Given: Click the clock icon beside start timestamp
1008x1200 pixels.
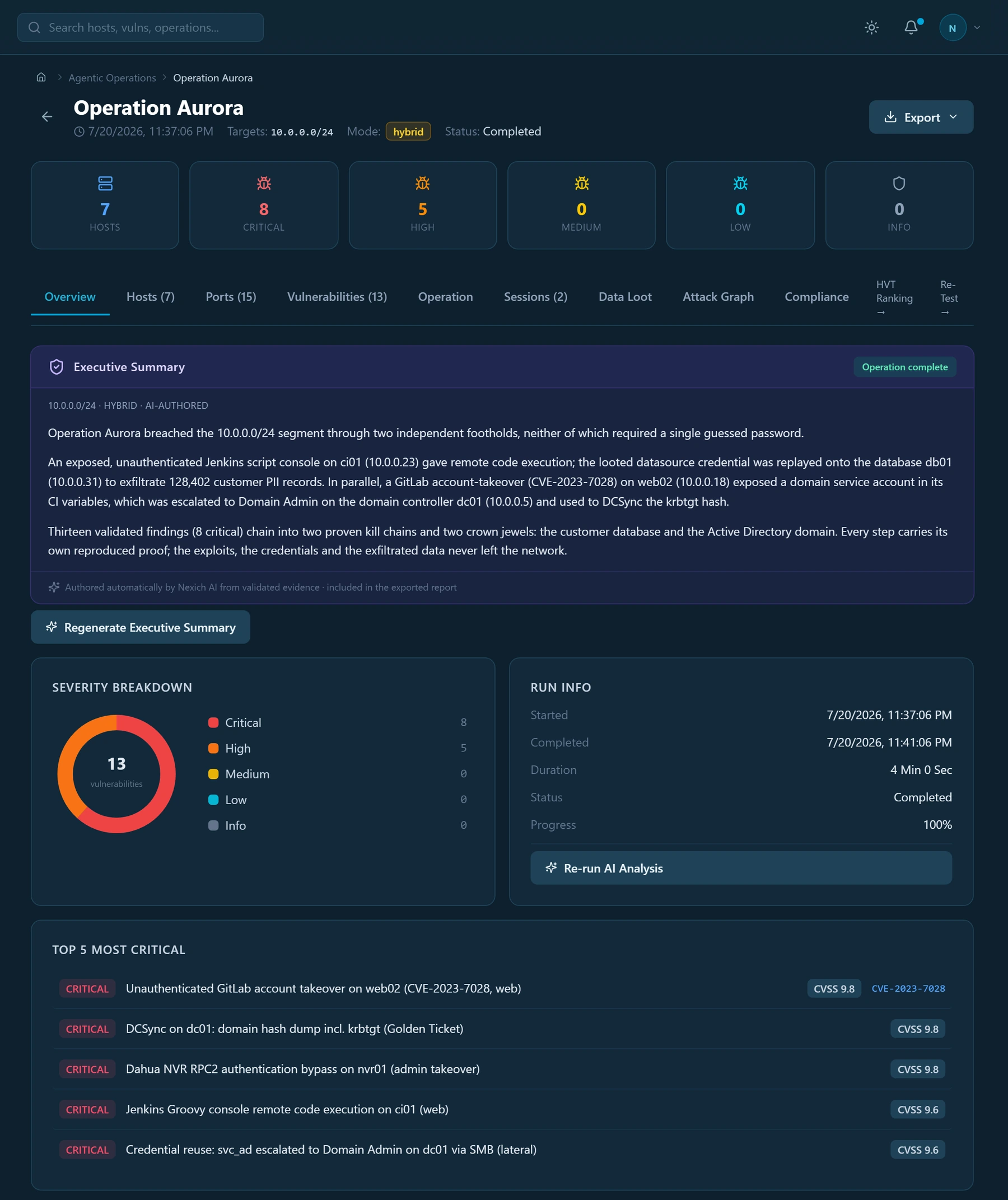Looking at the screenshot, I should click(80, 132).
